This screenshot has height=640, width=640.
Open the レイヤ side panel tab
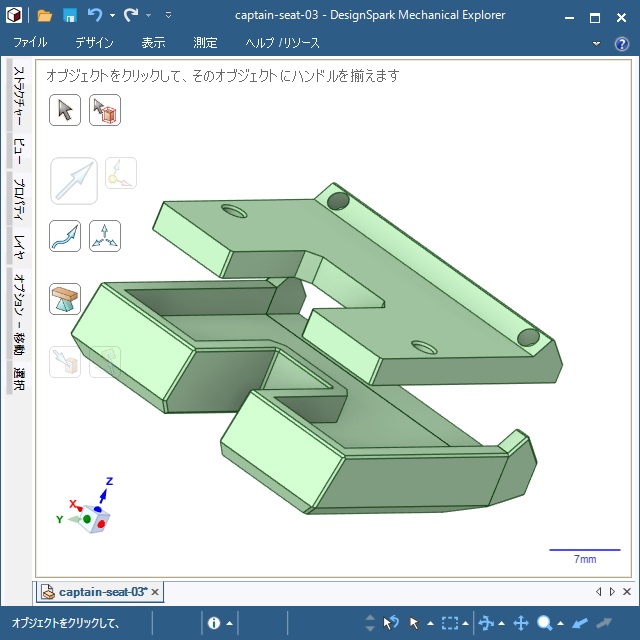19,247
